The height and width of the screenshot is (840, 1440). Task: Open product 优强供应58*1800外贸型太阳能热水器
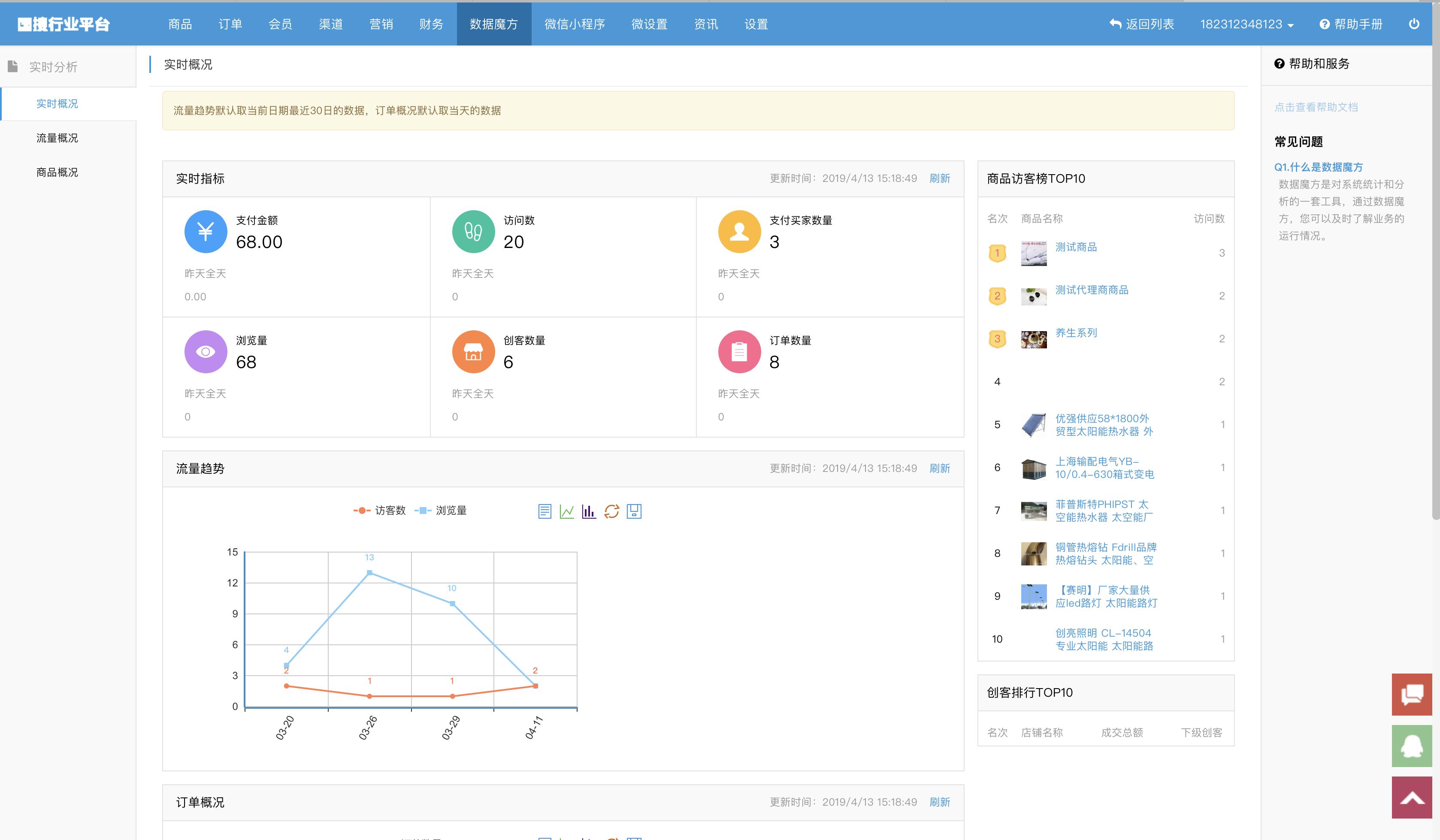click(1104, 425)
